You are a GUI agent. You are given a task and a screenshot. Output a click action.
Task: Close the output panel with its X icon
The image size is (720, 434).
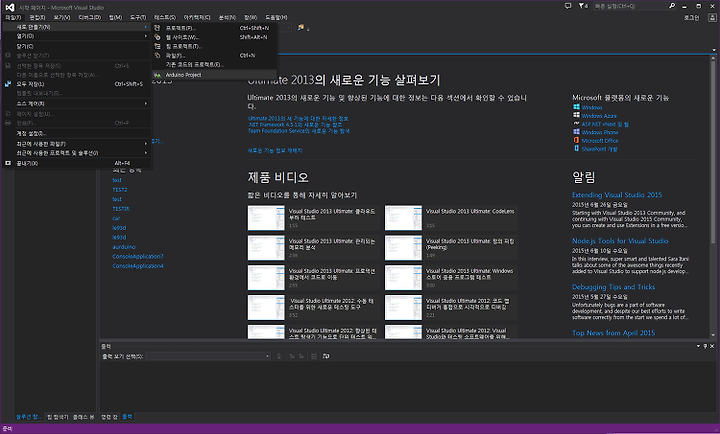click(x=712, y=346)
